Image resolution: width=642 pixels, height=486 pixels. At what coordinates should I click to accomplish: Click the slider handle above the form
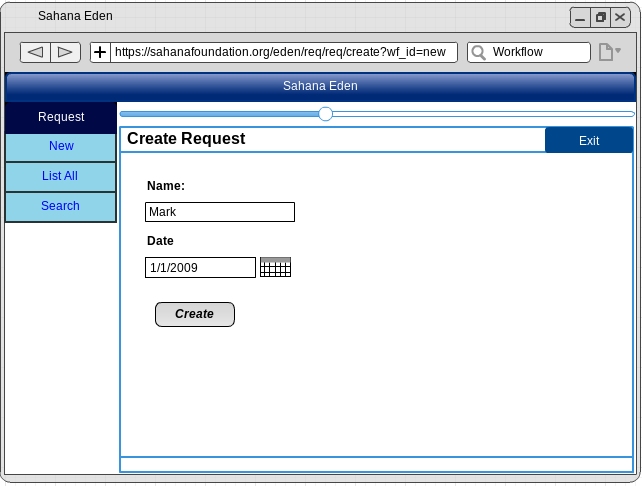tap(325, 114)
